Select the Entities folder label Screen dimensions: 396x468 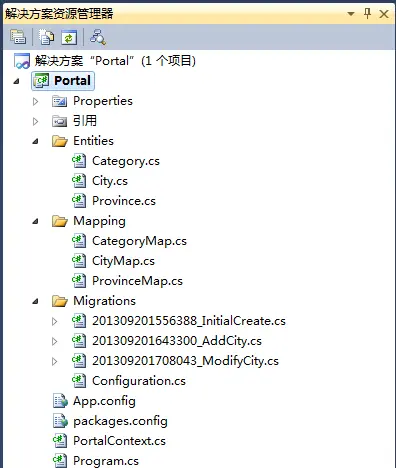tap(93, 141)
